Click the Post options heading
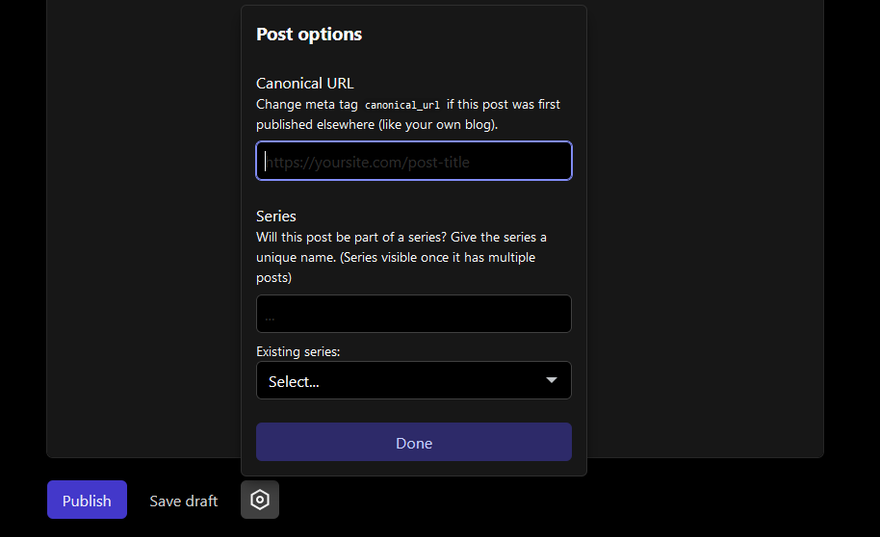The height and width of the screenshot is (537, 880). (x=309, y=34)
